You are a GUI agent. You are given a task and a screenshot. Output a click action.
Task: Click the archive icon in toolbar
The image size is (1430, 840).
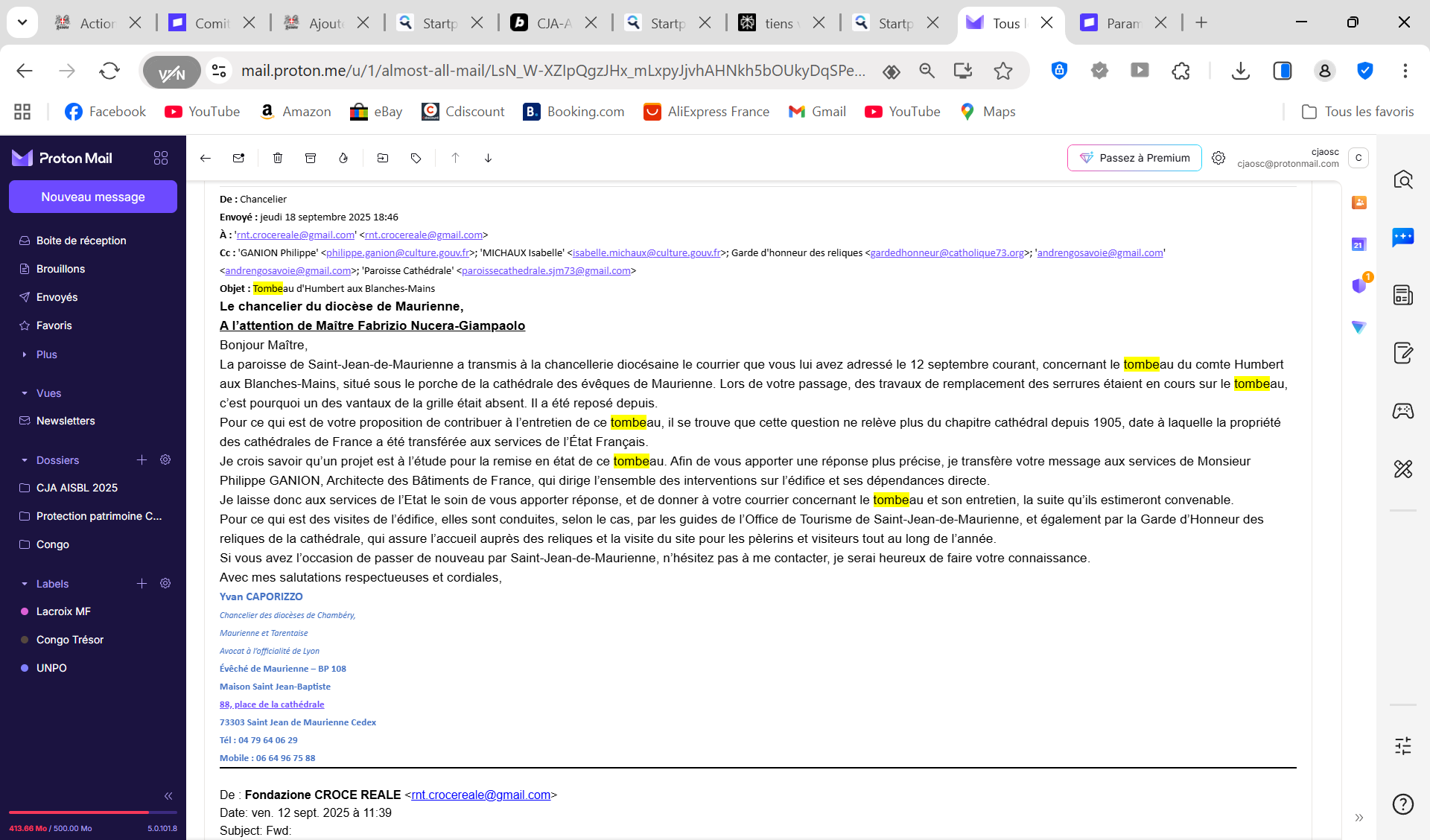point(311,158)
